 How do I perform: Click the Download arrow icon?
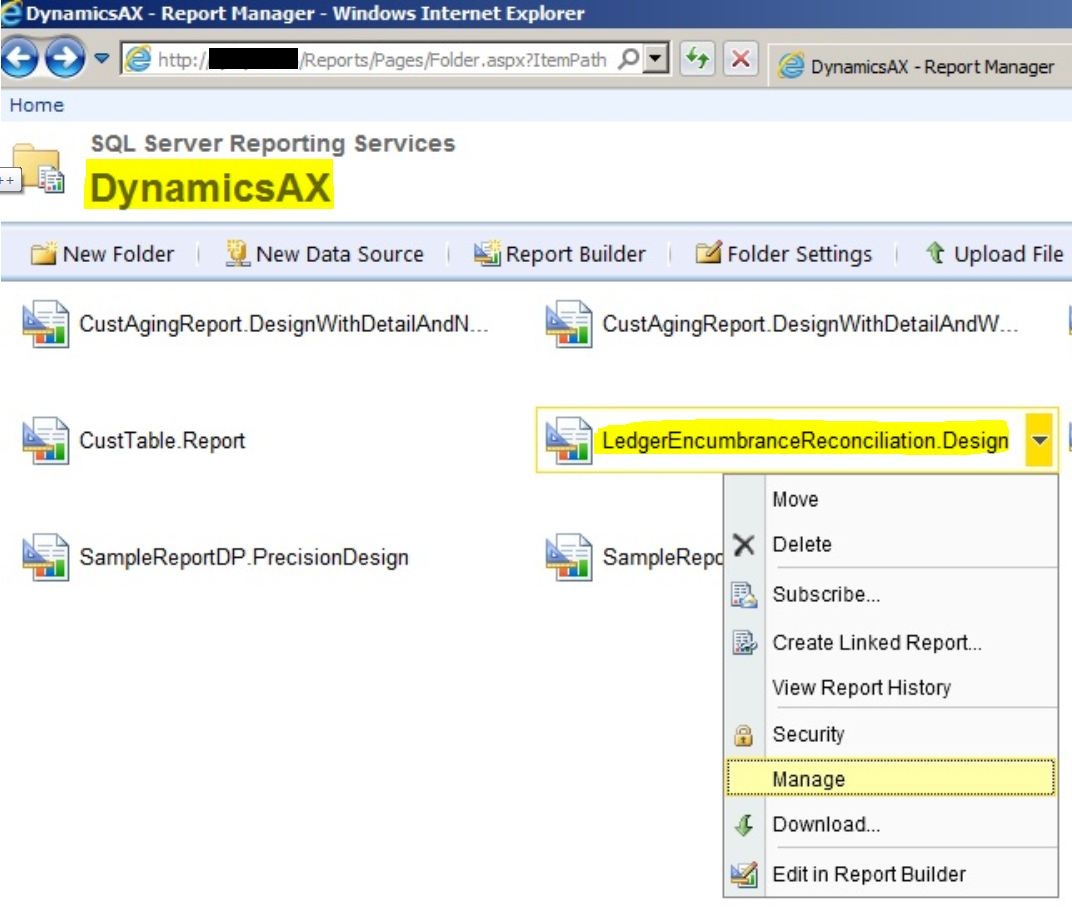click(x=744, y=824)
